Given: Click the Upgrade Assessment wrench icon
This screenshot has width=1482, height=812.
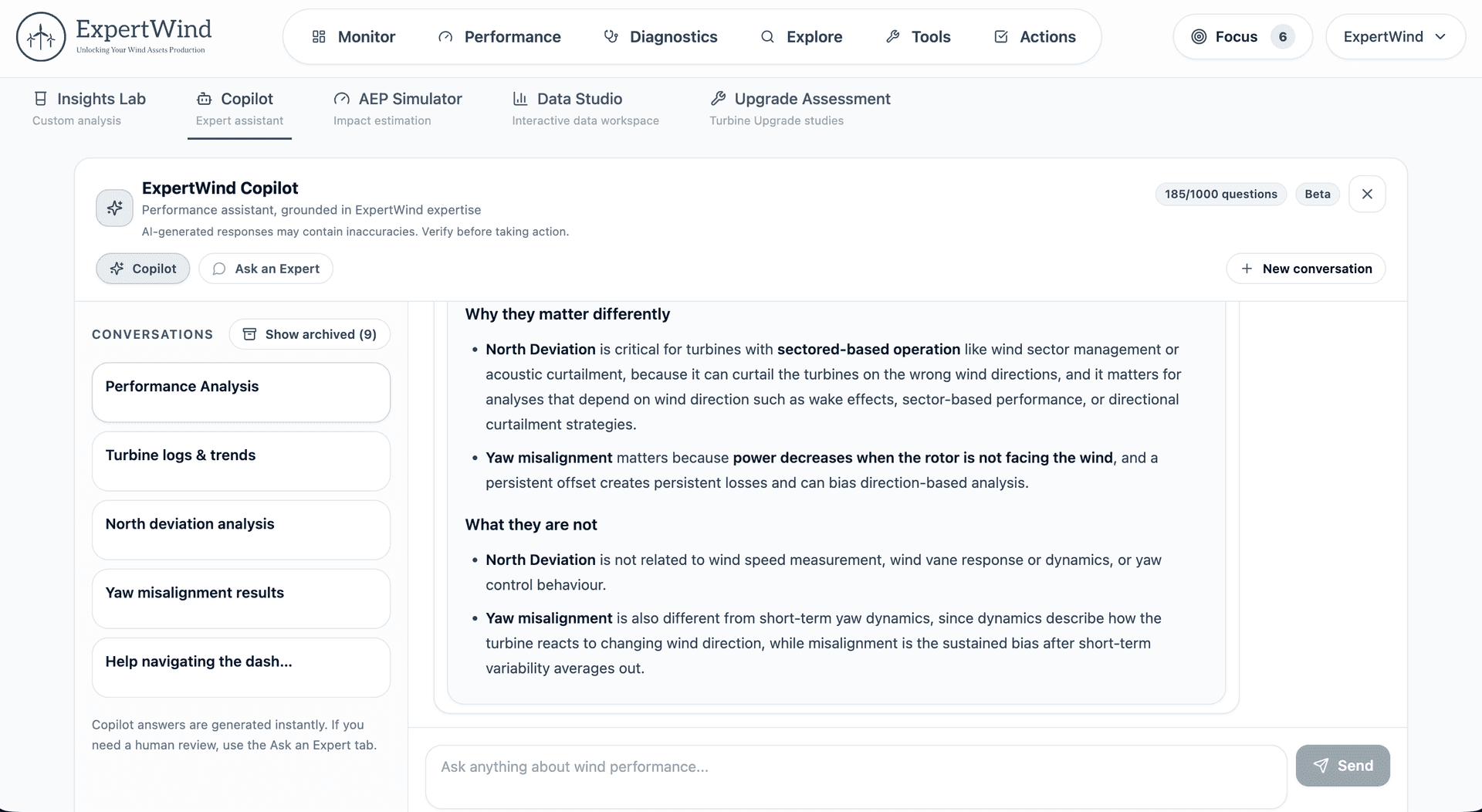Looking at the screenshot, I should (718, 98).
